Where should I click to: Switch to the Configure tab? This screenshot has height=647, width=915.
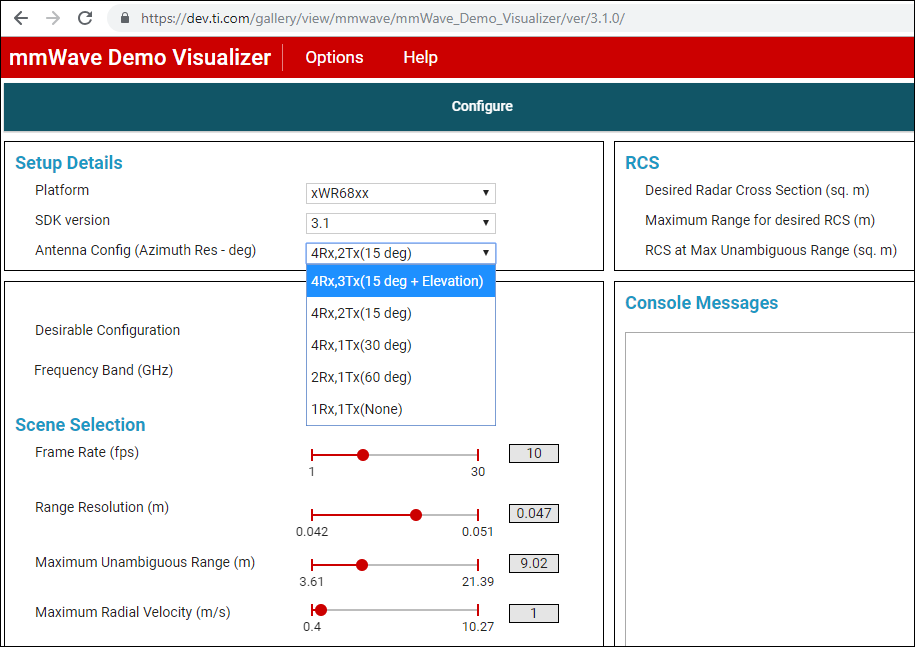[482, 106]
